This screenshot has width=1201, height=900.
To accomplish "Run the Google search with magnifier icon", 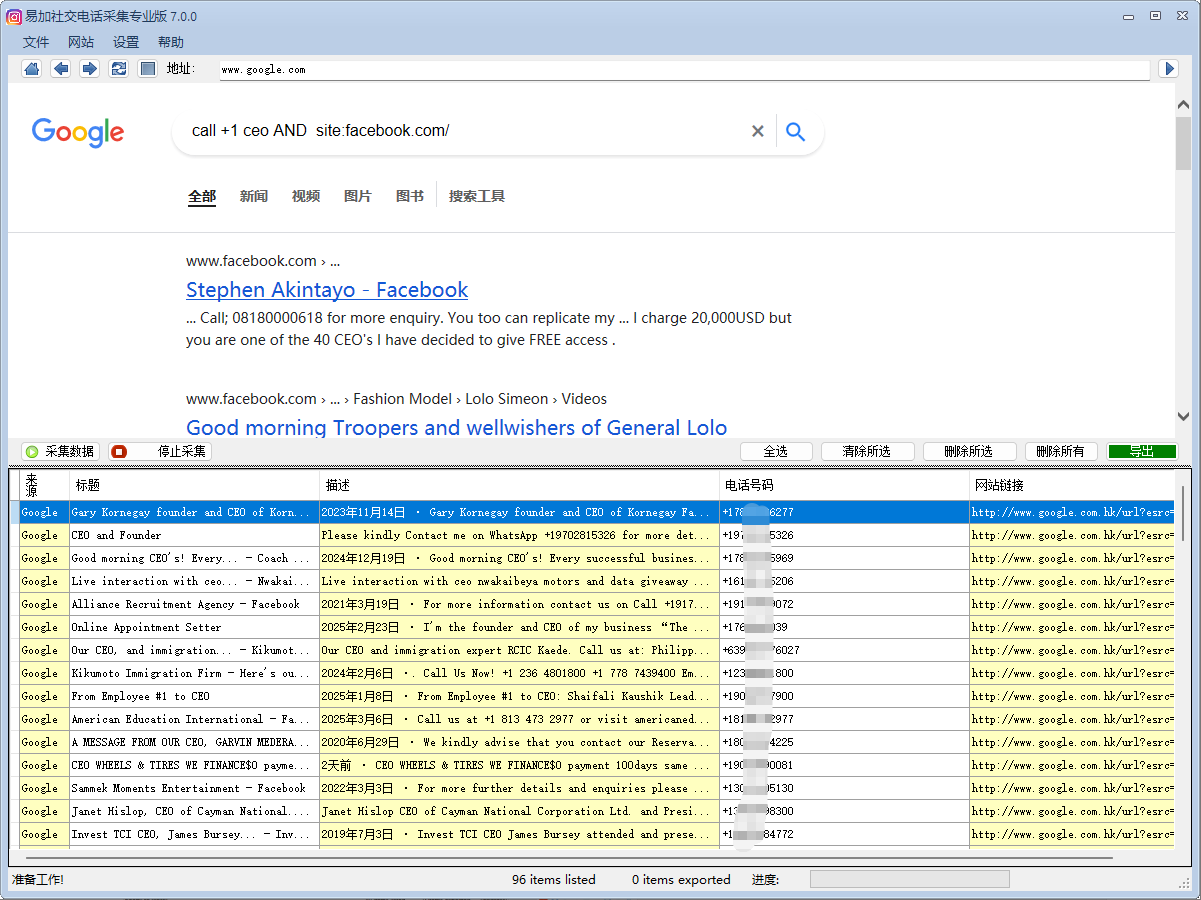I will (796, 131).
